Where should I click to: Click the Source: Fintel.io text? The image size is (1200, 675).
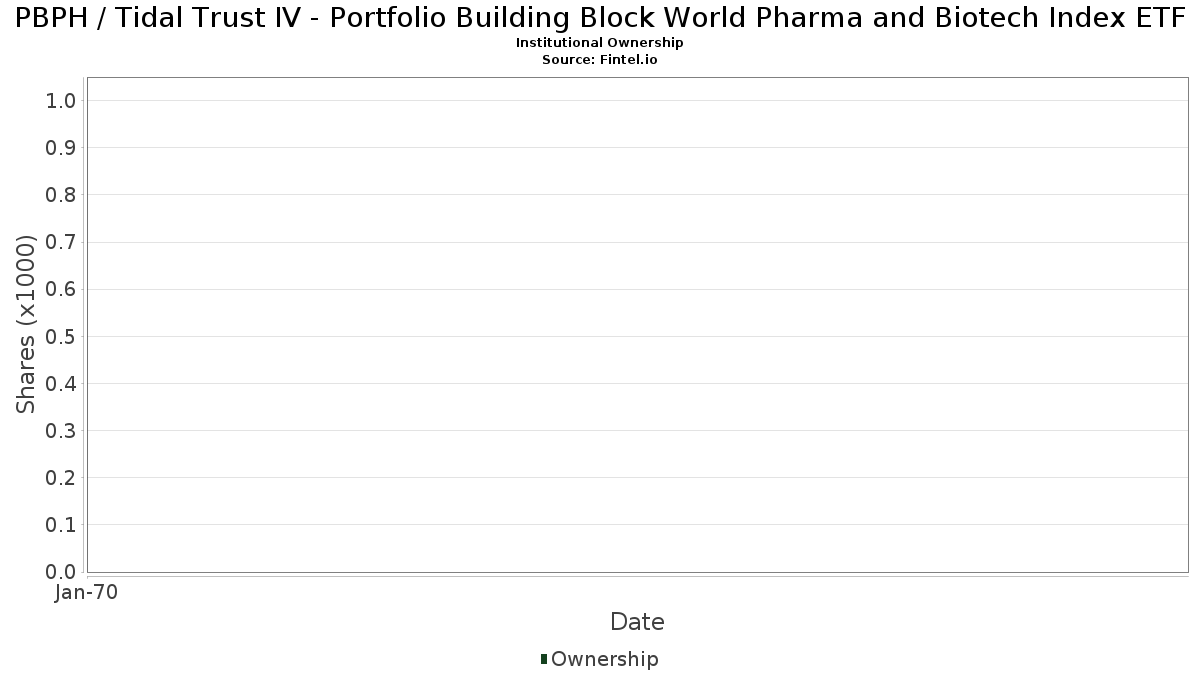tap(600, 60)
